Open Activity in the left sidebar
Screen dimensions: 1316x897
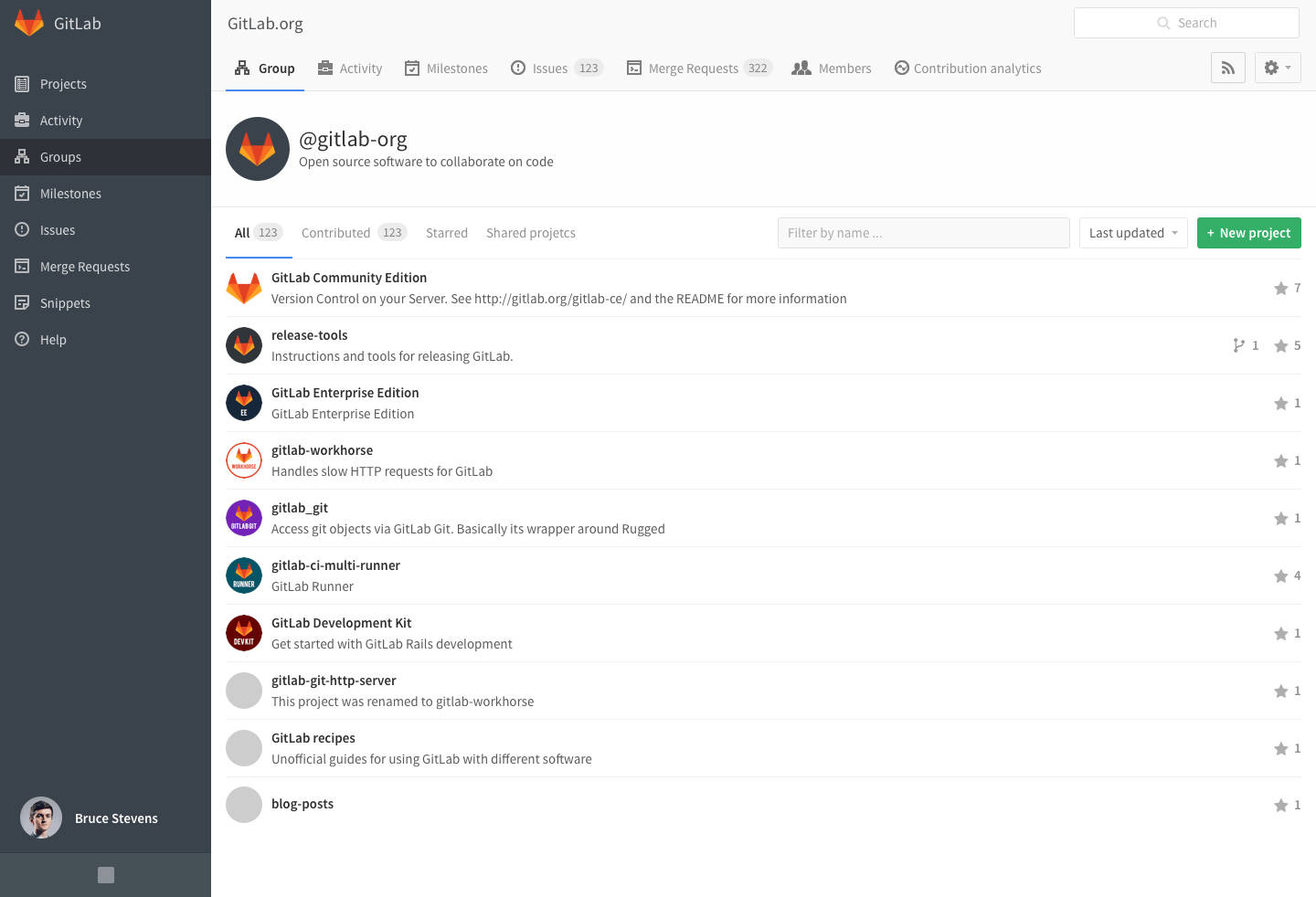[x=105, y=121]
